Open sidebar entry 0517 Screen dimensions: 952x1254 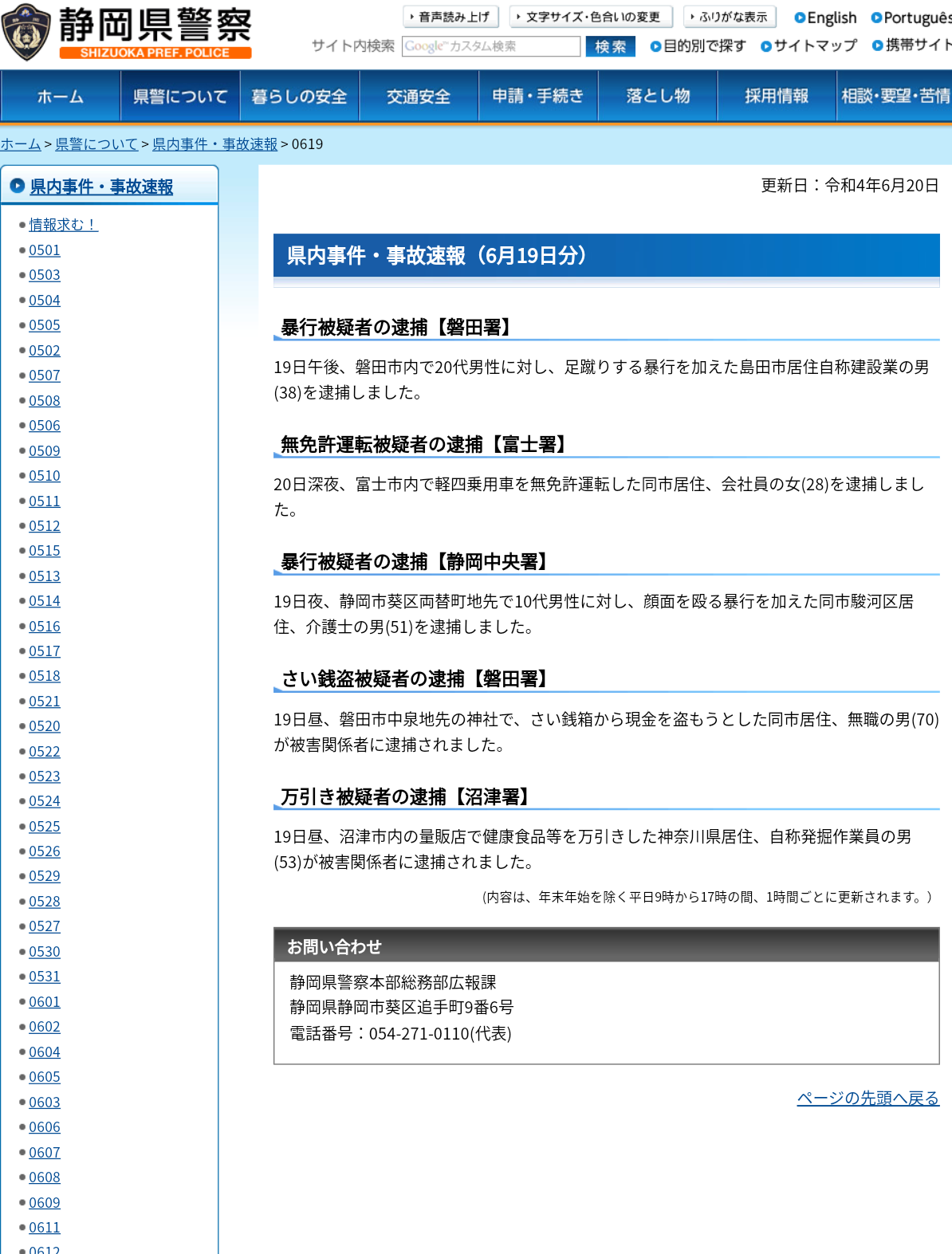coord(45,651)
